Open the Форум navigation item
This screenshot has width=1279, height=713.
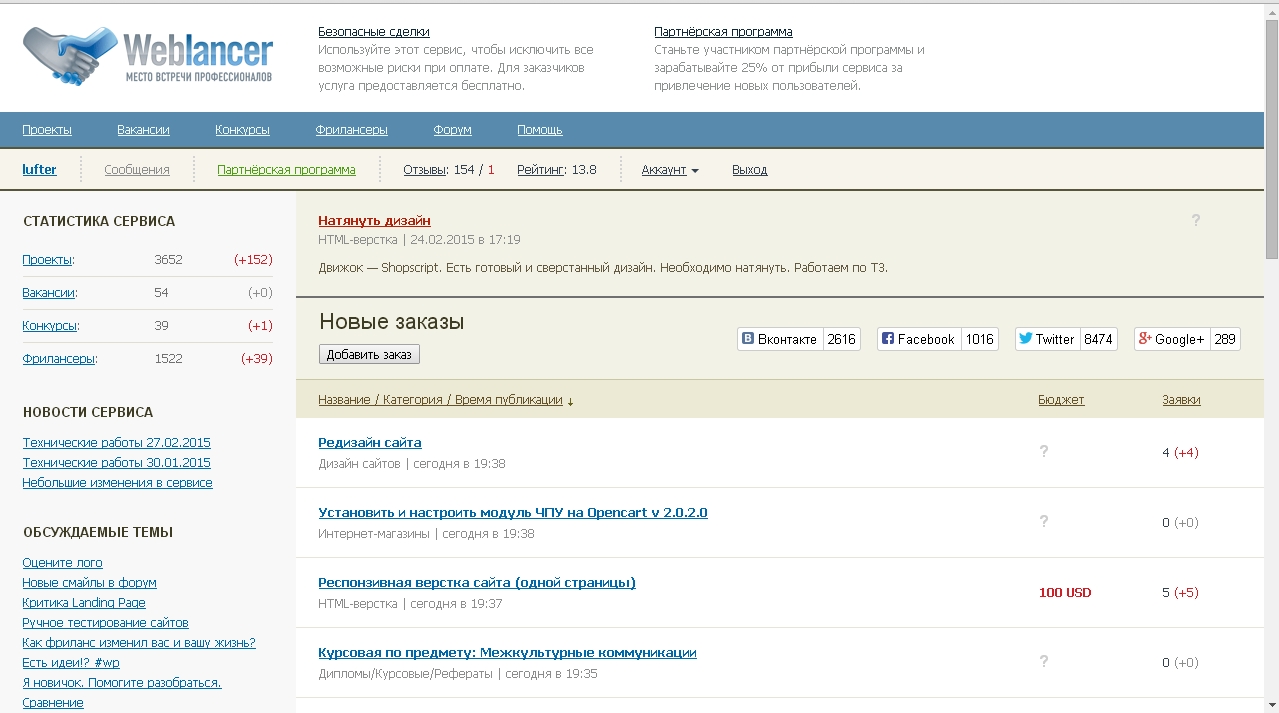(x=452, y=130)
